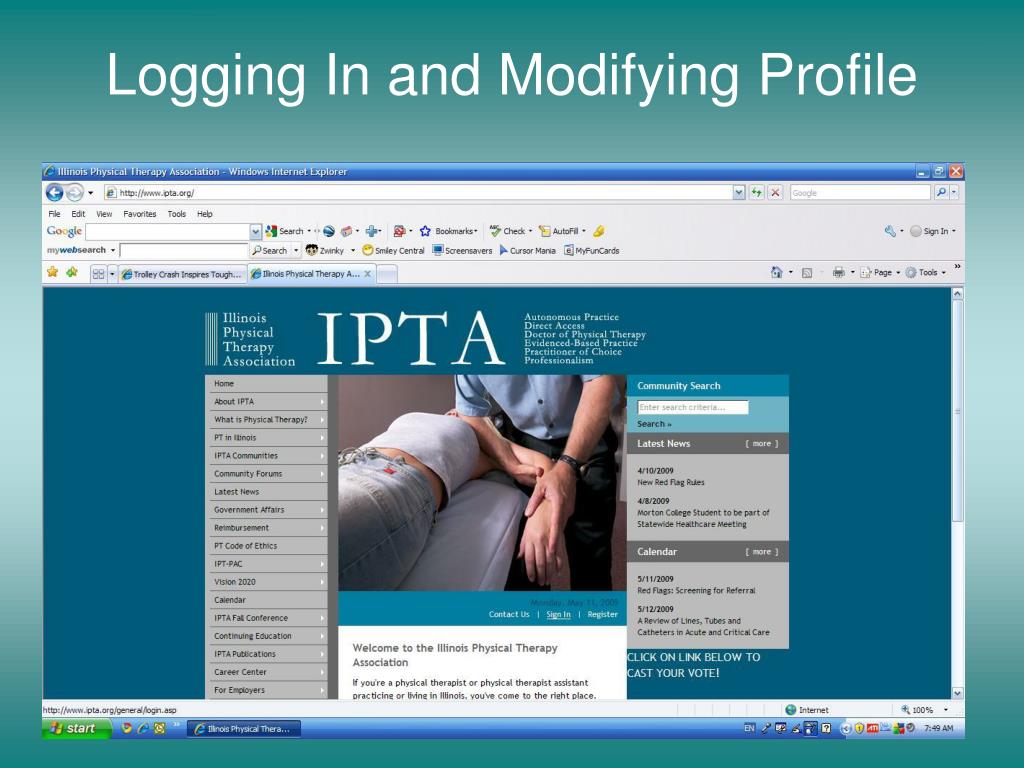Viewport: 1024px width, 768px height.
Task: Open Career Center in side menu
Action: point(266,672)
